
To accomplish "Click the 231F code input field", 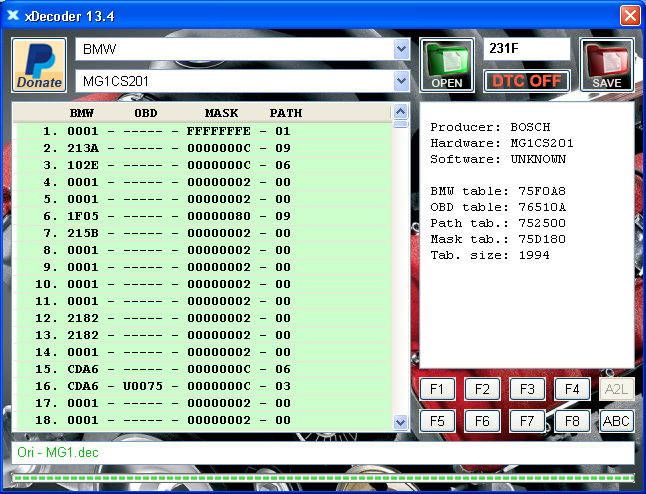I will (x=527, y=49).
